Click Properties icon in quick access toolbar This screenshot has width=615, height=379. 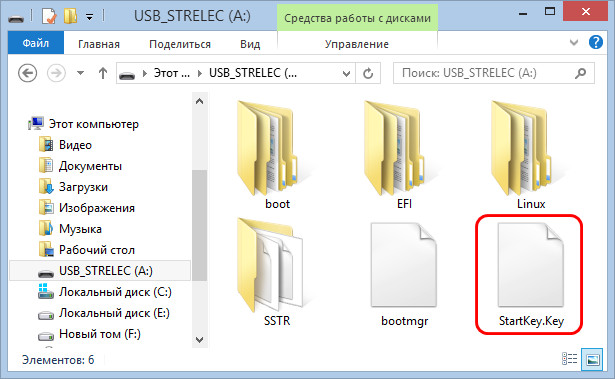(x=49, y=16)
